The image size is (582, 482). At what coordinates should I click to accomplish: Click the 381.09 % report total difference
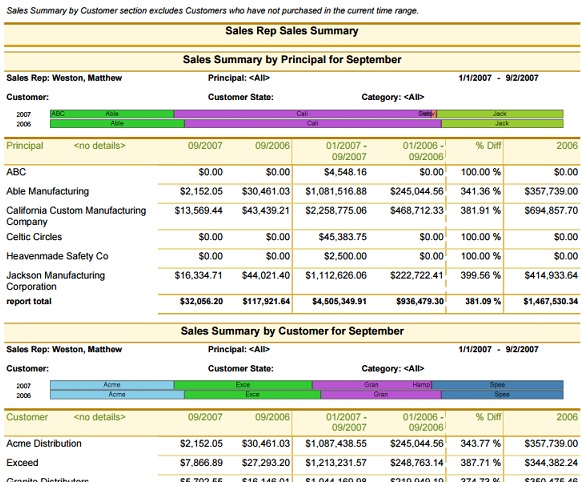click(483, 301)
